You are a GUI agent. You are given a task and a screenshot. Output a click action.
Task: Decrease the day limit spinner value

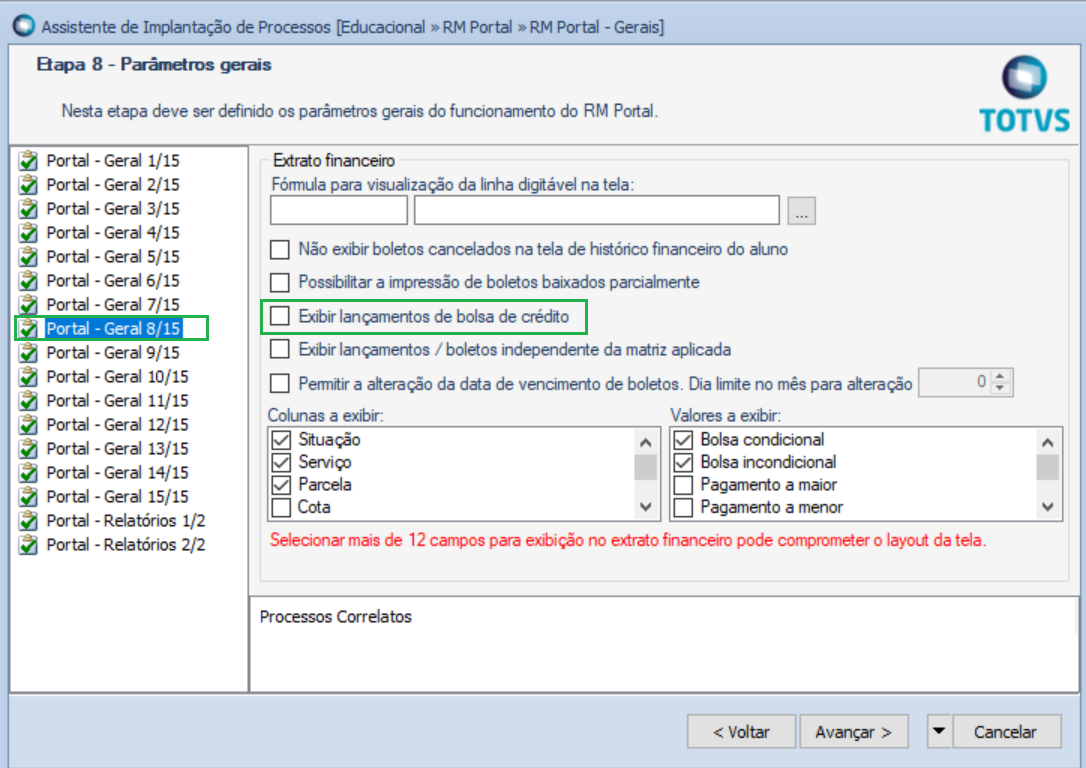[1000, 389]
